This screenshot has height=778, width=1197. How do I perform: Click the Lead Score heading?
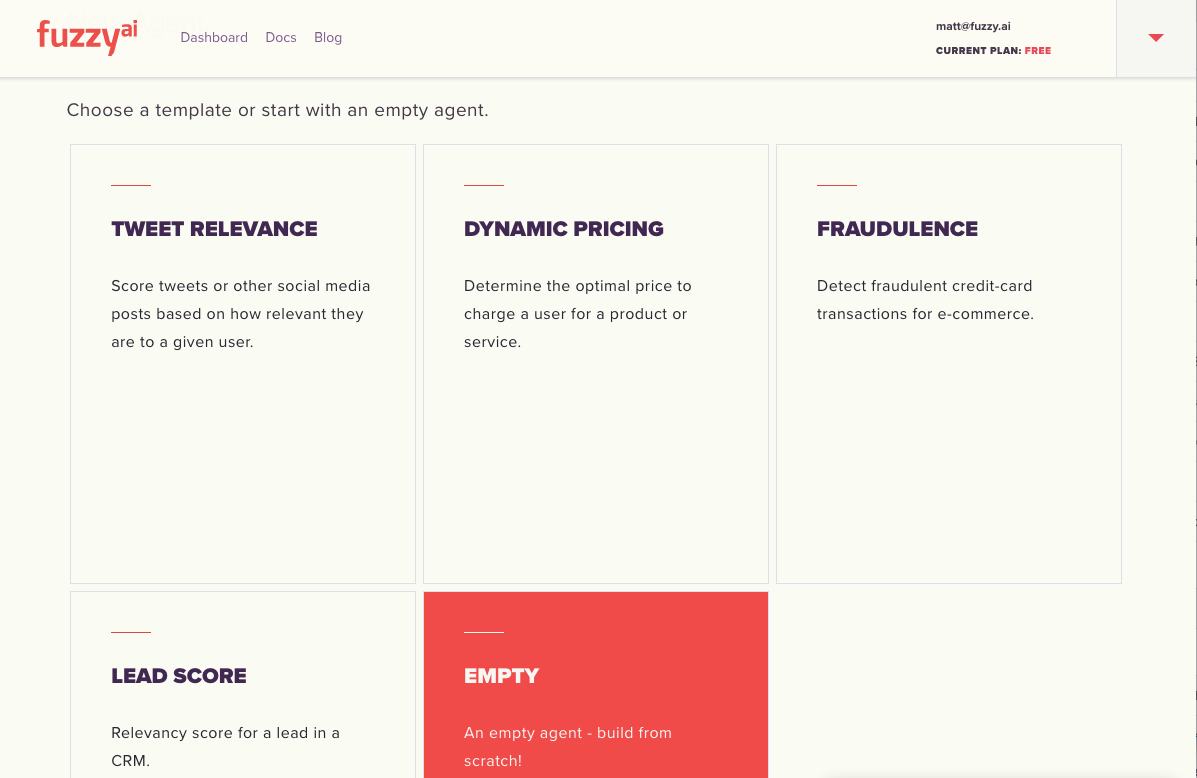[179, 676]
